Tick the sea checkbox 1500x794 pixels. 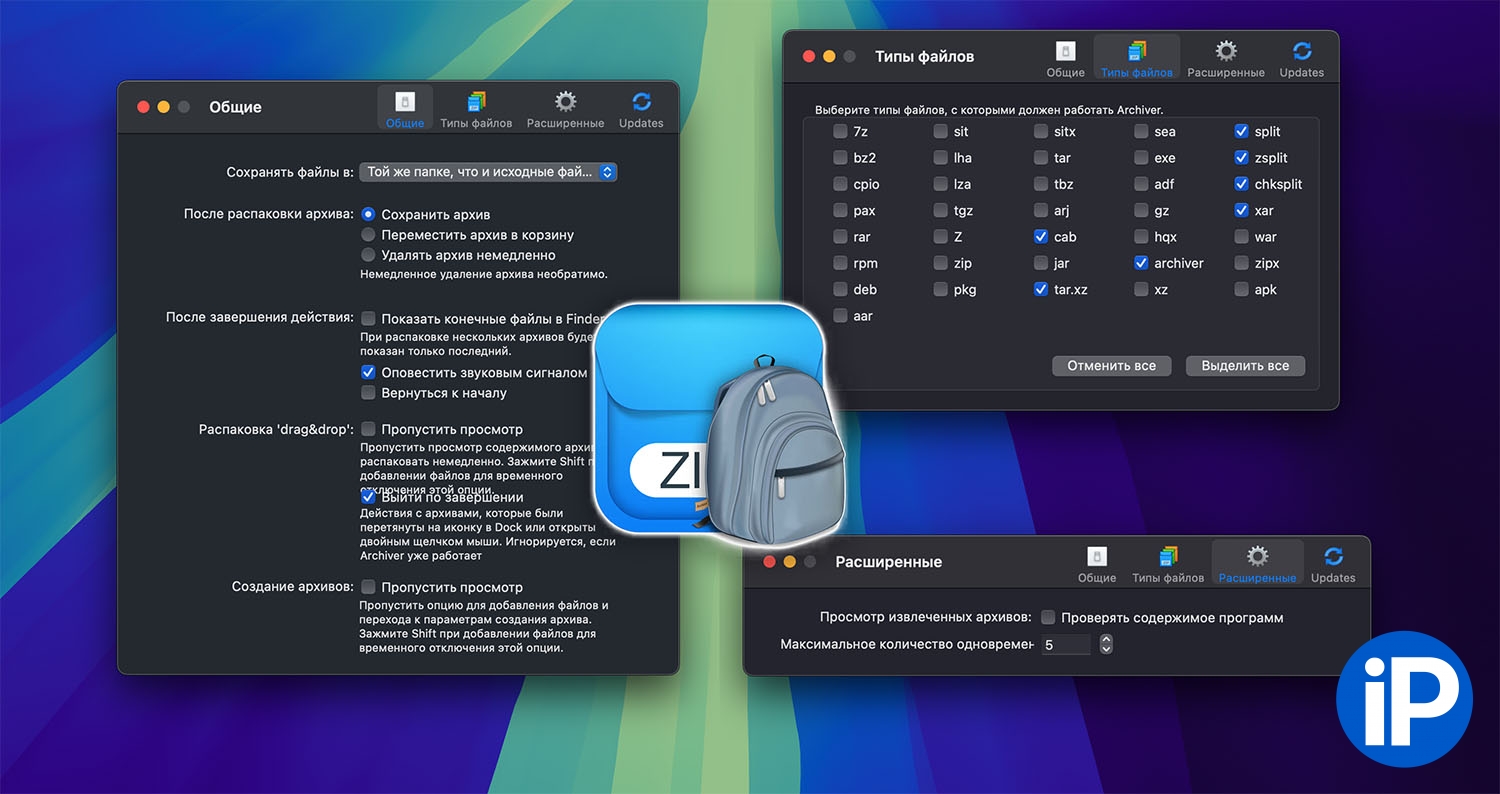click(1141, 131)
